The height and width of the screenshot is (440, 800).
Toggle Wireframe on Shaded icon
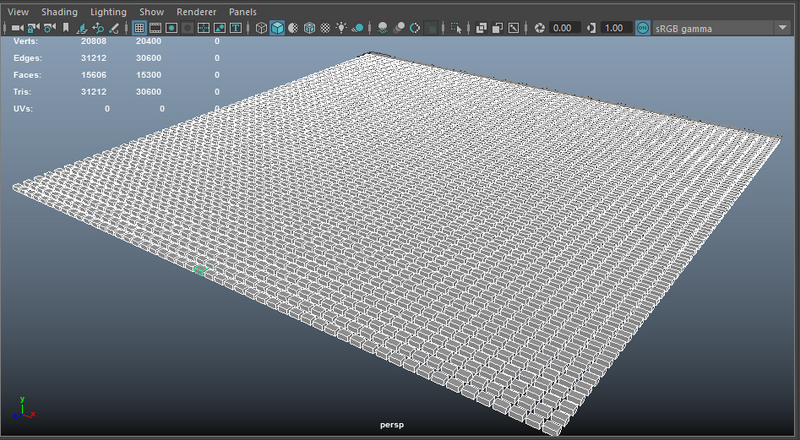pyautogui.click(x=309, y=28)
